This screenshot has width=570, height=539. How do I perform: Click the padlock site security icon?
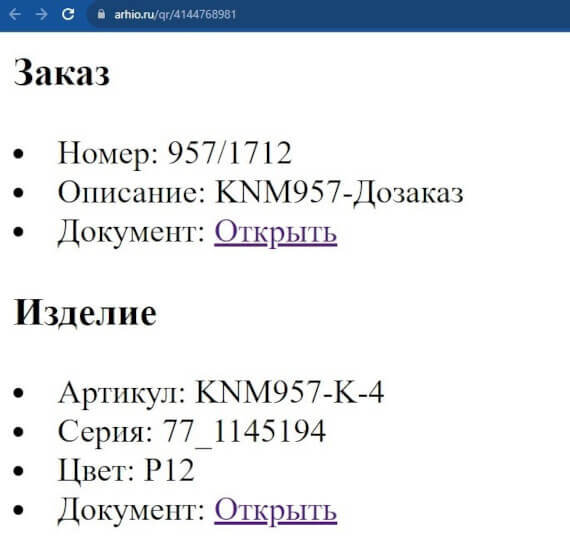(101, 15)
